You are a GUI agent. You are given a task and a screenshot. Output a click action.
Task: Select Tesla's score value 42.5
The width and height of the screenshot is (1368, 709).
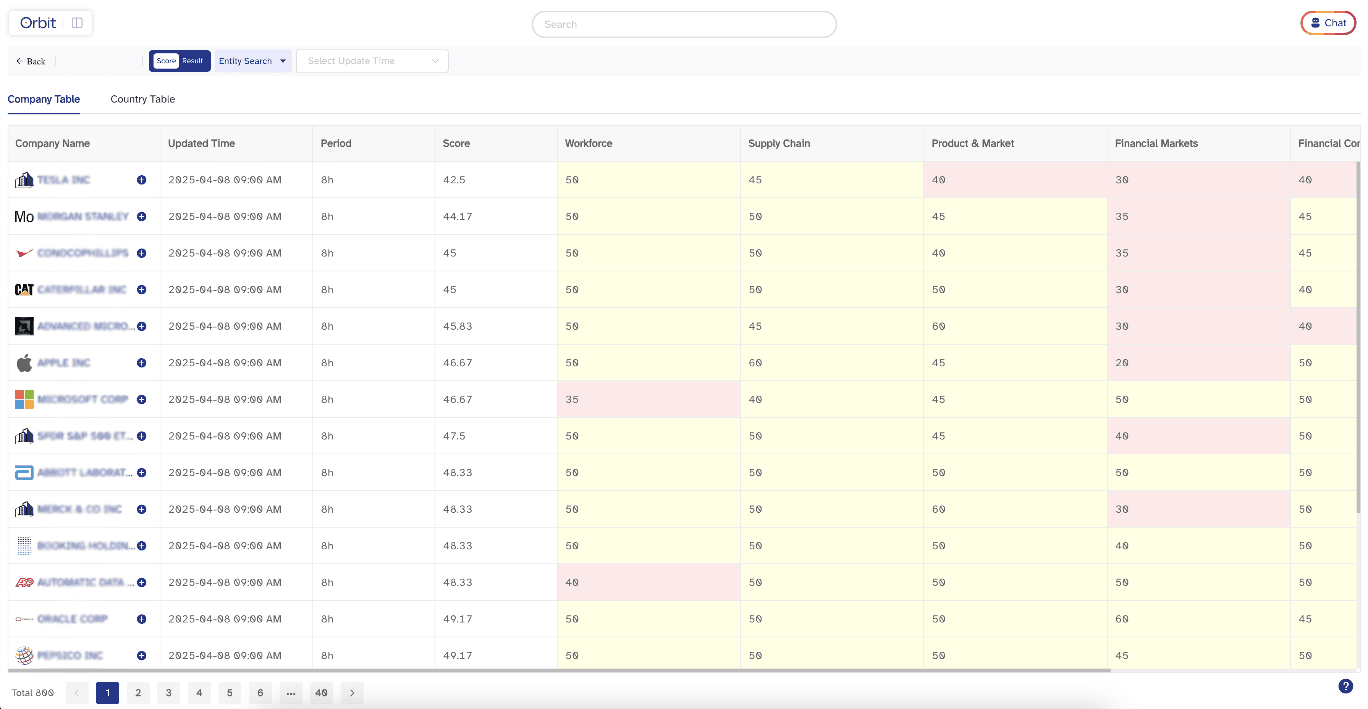click(x=454, y=180)
